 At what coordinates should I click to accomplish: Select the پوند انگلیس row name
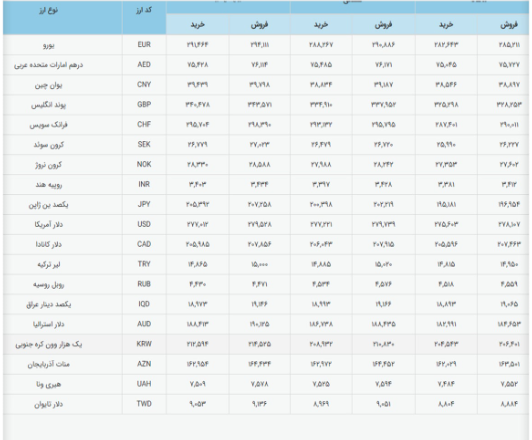point(49,105)
